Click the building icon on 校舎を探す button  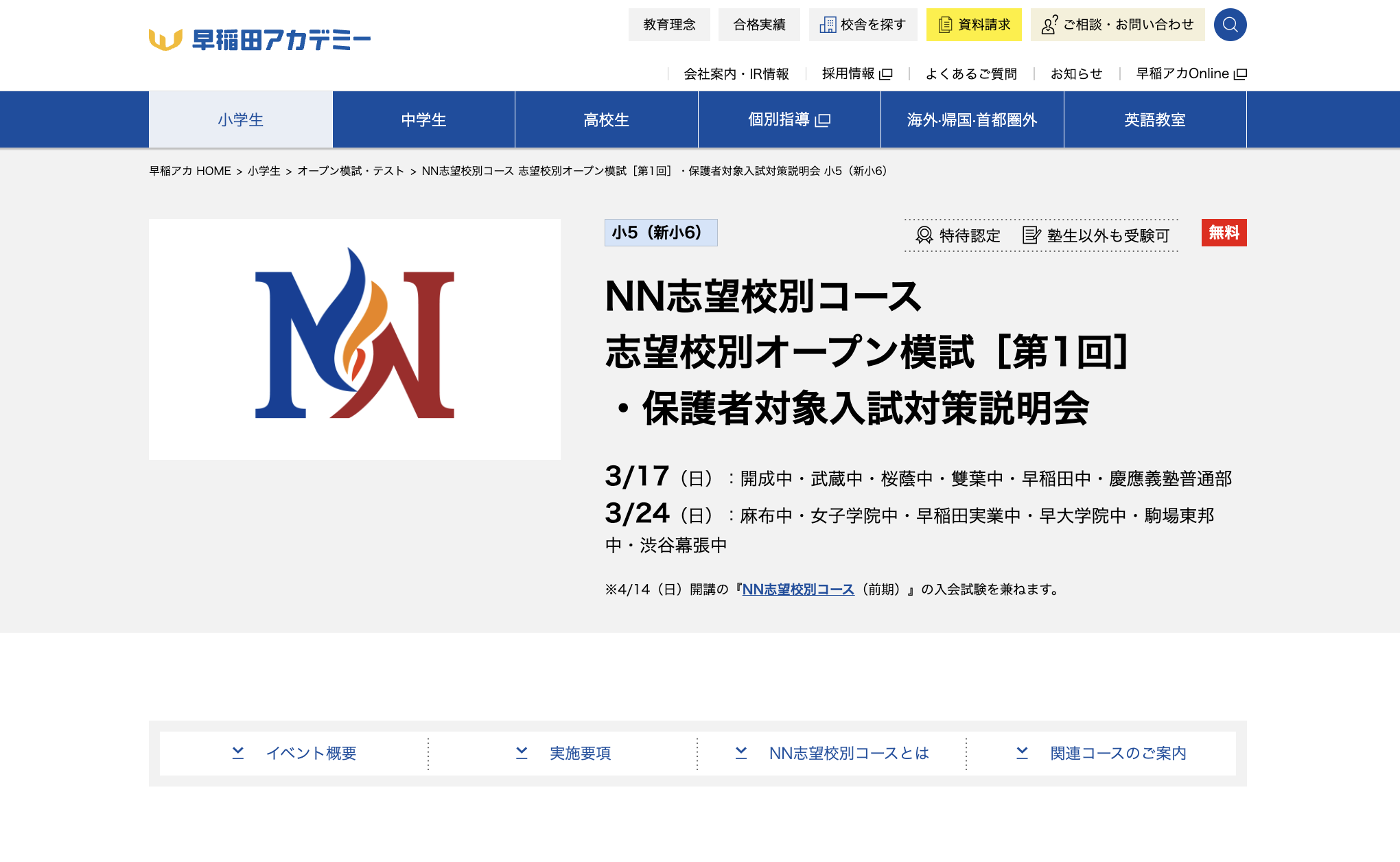point(828,25)
